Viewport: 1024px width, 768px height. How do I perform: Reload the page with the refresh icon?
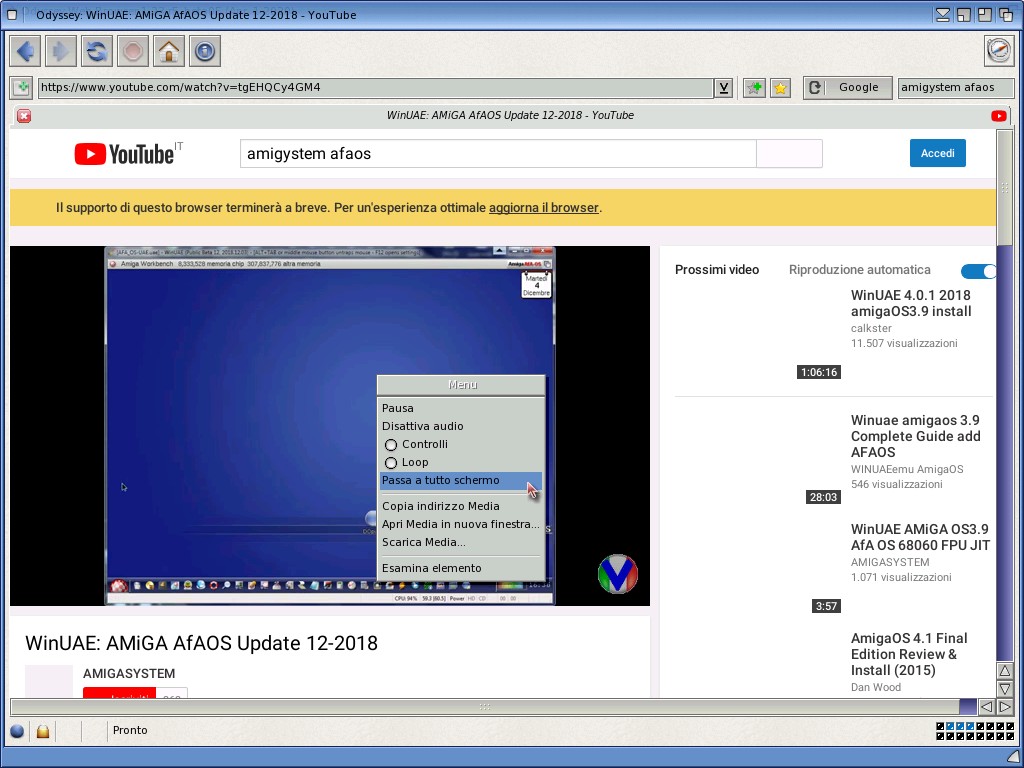pos(97,51)
